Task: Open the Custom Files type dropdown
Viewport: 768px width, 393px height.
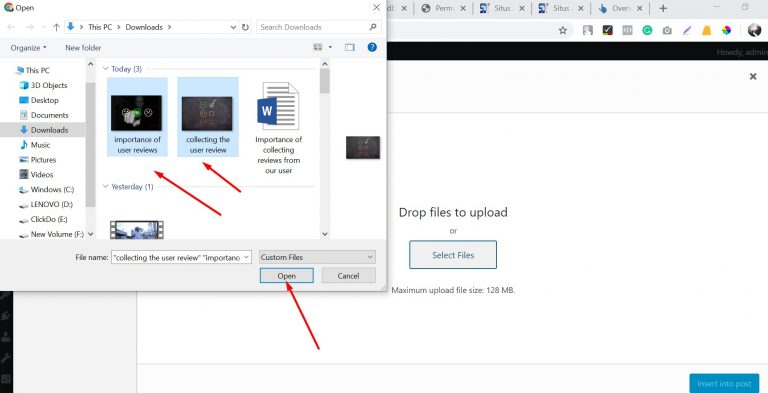Action: click(317, 257)
